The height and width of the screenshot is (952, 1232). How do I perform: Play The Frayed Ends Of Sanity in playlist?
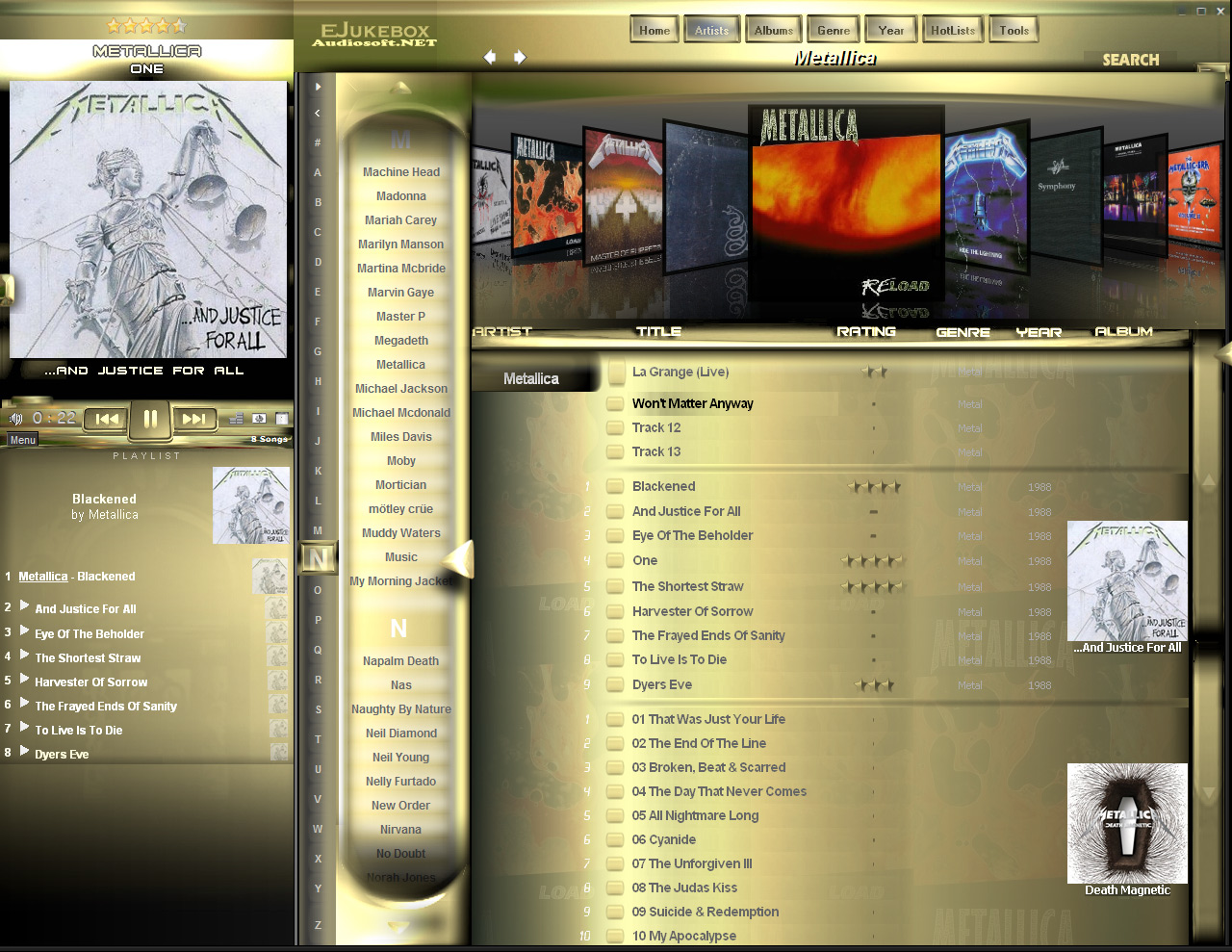[x=25, y=704]
